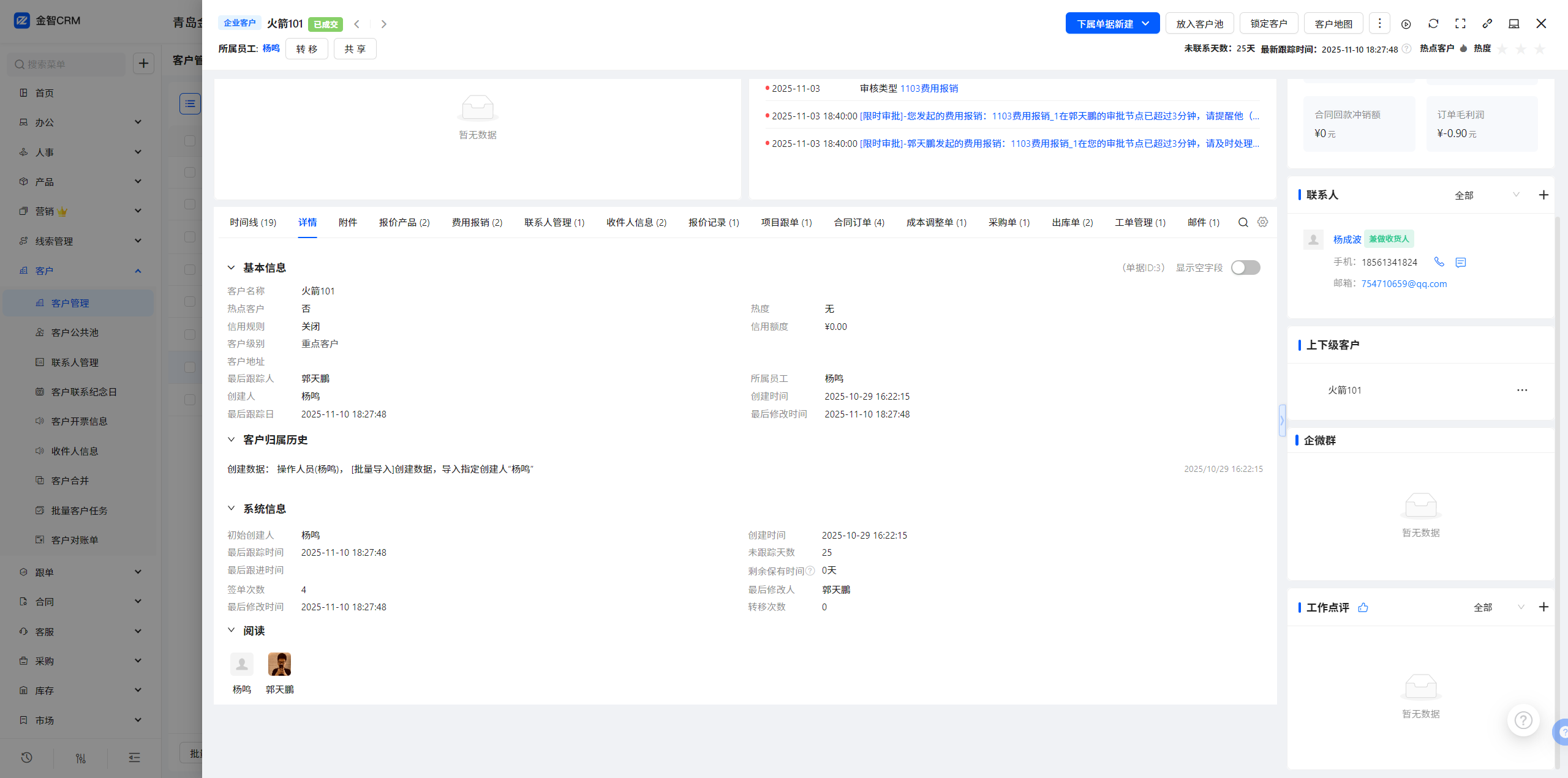
Task: Collapse the 基本信息 section
Action: click(232, 267)
